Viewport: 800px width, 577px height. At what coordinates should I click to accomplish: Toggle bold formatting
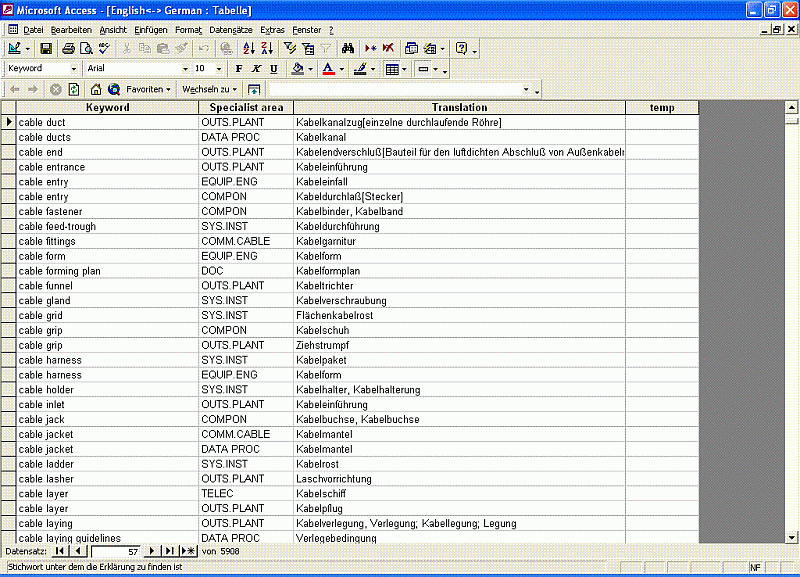(239, 69)
